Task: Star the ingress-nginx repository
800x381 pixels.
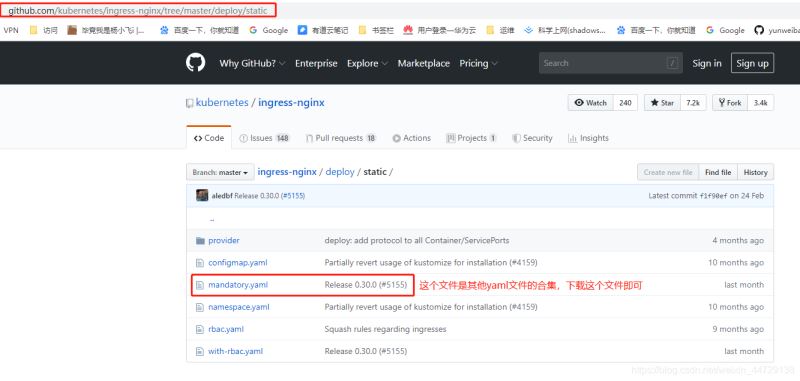Action: point(662,103)
